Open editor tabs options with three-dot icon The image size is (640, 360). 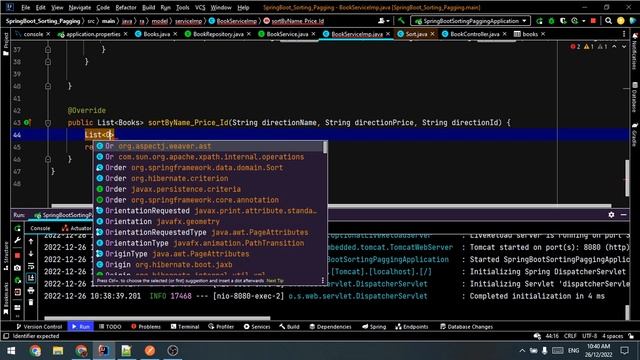pyautogui.click(x=624, y=34)
